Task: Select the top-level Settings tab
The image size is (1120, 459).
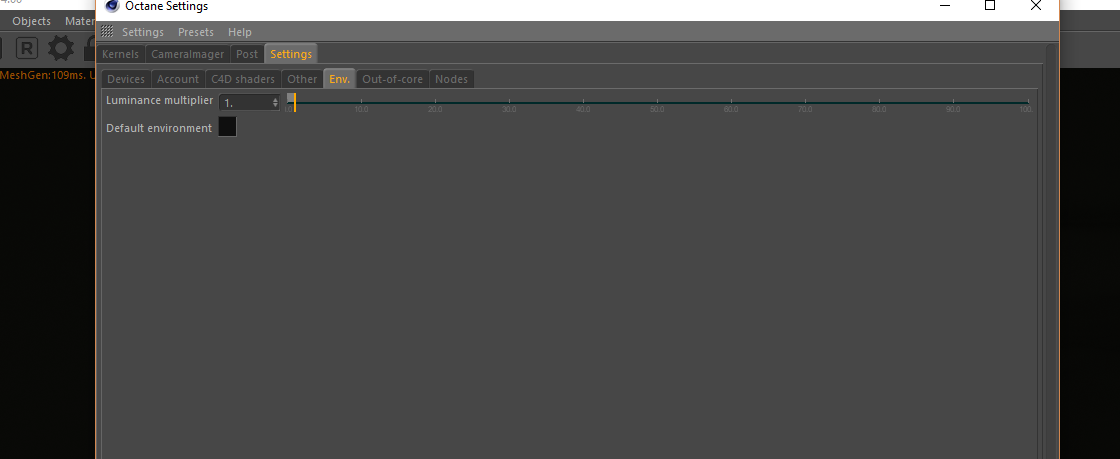Action: [x=291, y=54]
